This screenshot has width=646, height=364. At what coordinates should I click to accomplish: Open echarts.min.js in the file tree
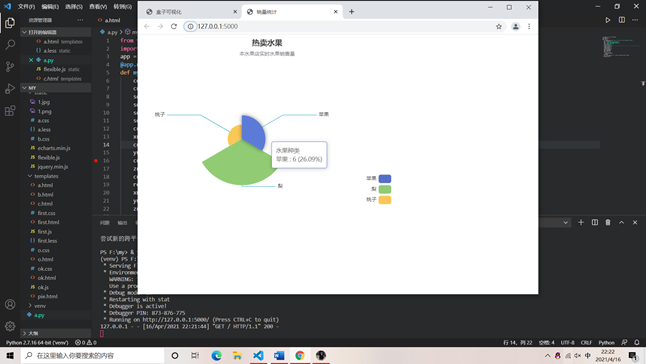point(54,148)
